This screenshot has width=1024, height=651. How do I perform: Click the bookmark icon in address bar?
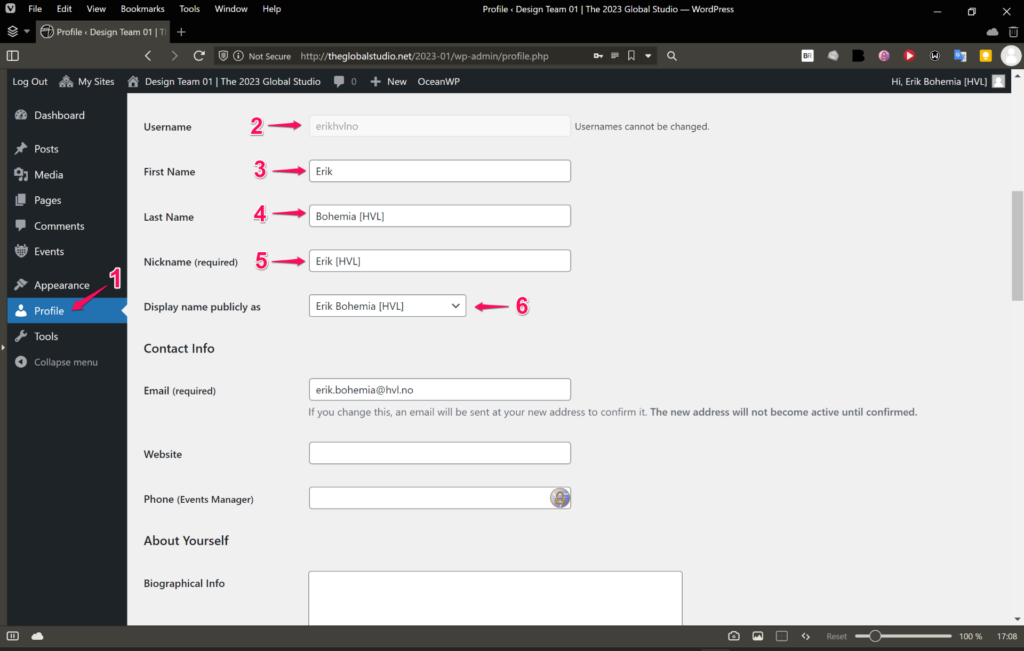tap(631, 56)
